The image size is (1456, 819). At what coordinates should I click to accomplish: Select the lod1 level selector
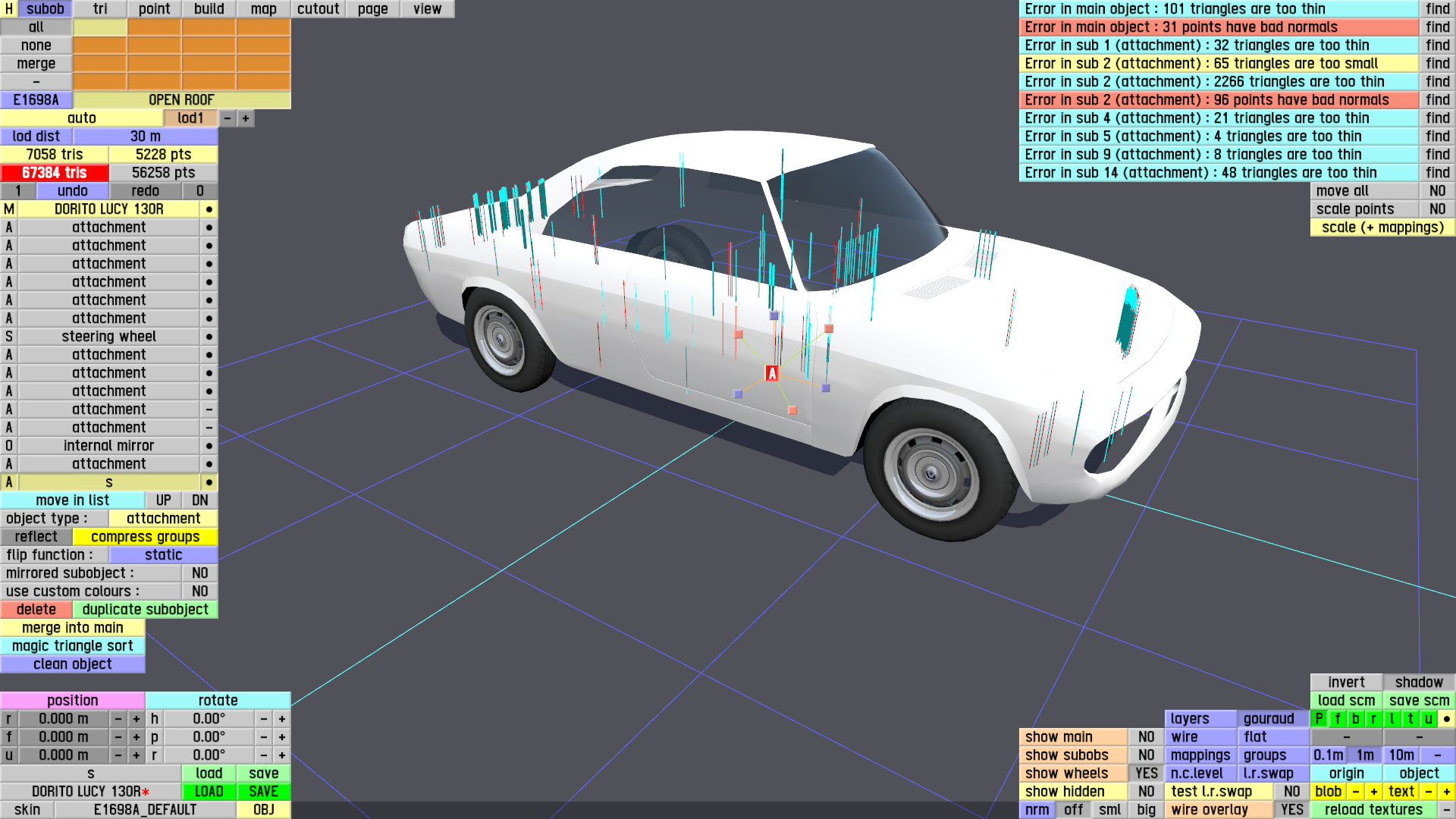[190, 118]
